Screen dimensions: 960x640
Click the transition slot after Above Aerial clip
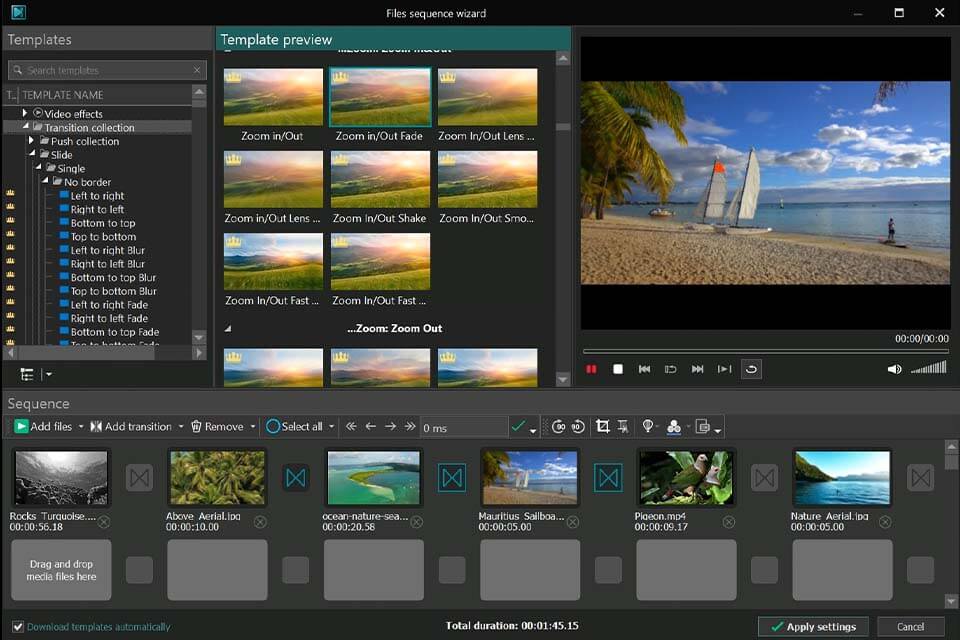[296, 478]
